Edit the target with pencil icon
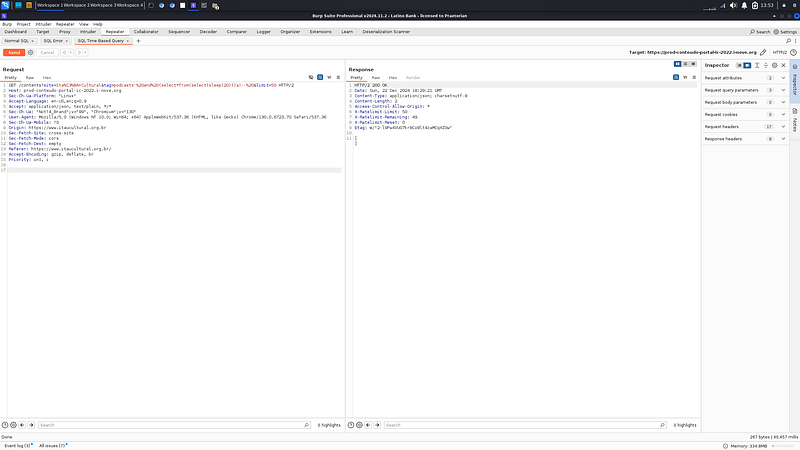 pos(763,53)
